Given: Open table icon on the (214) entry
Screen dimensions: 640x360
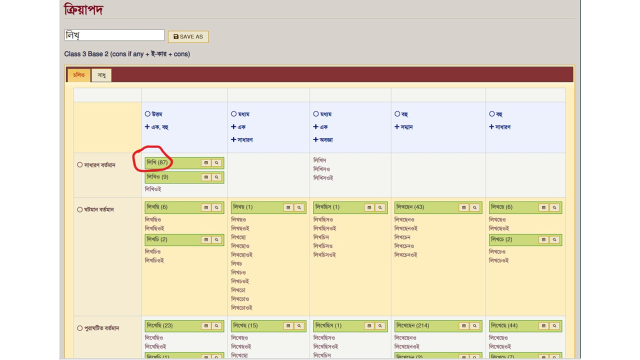Looking at the screenshot, I should (464, 326).
